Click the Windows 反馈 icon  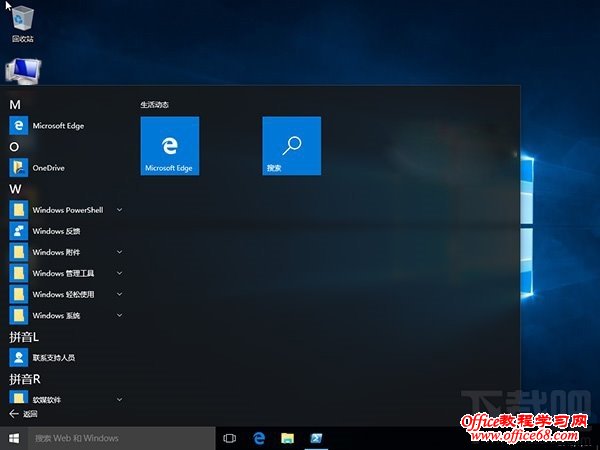click(x=18, y=231)
